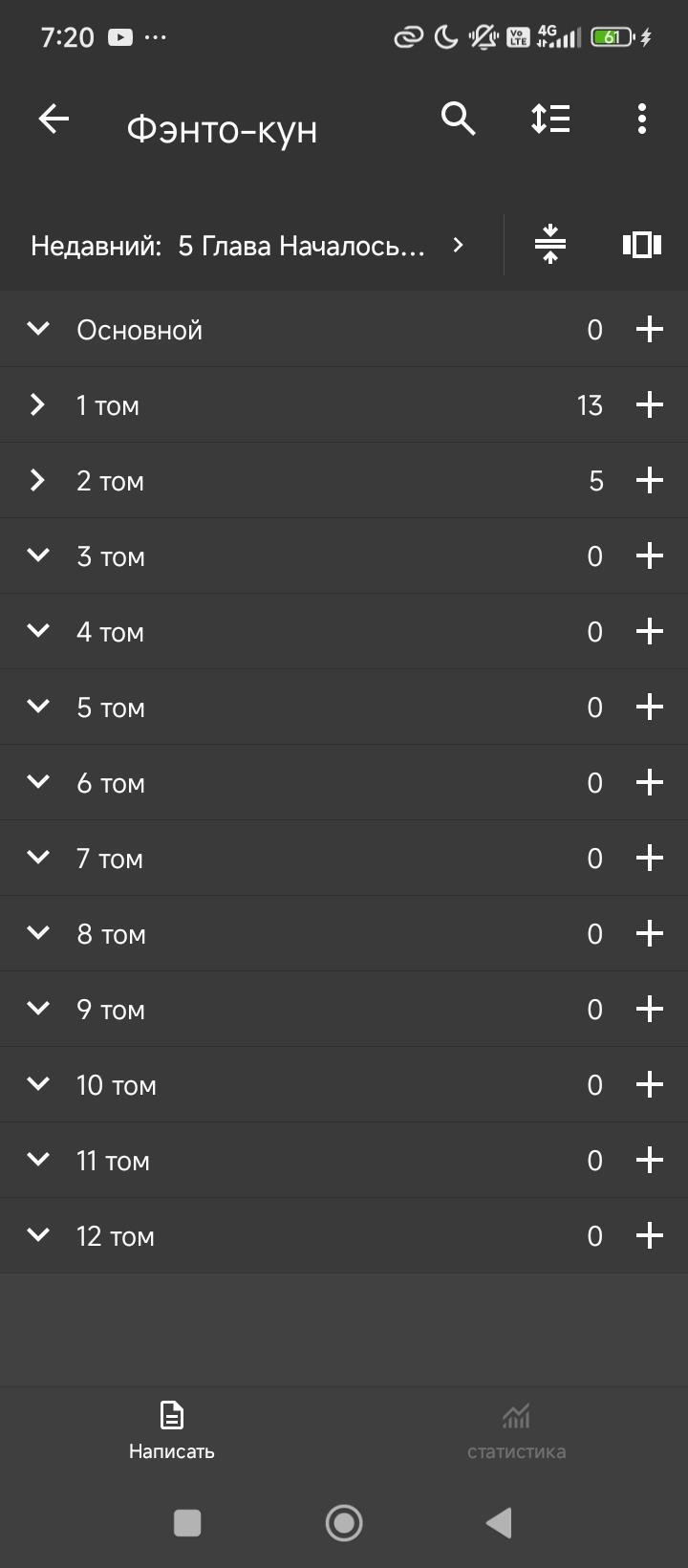
Task: Add a chapter to Основной section
Action: (650, 329)
